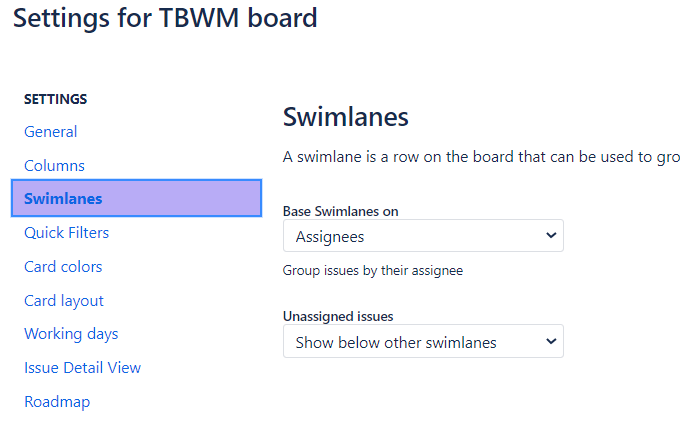This screenshot has height=443, width=680.
Task: Go to Working days settings
Action: click(x=71, y=334)
